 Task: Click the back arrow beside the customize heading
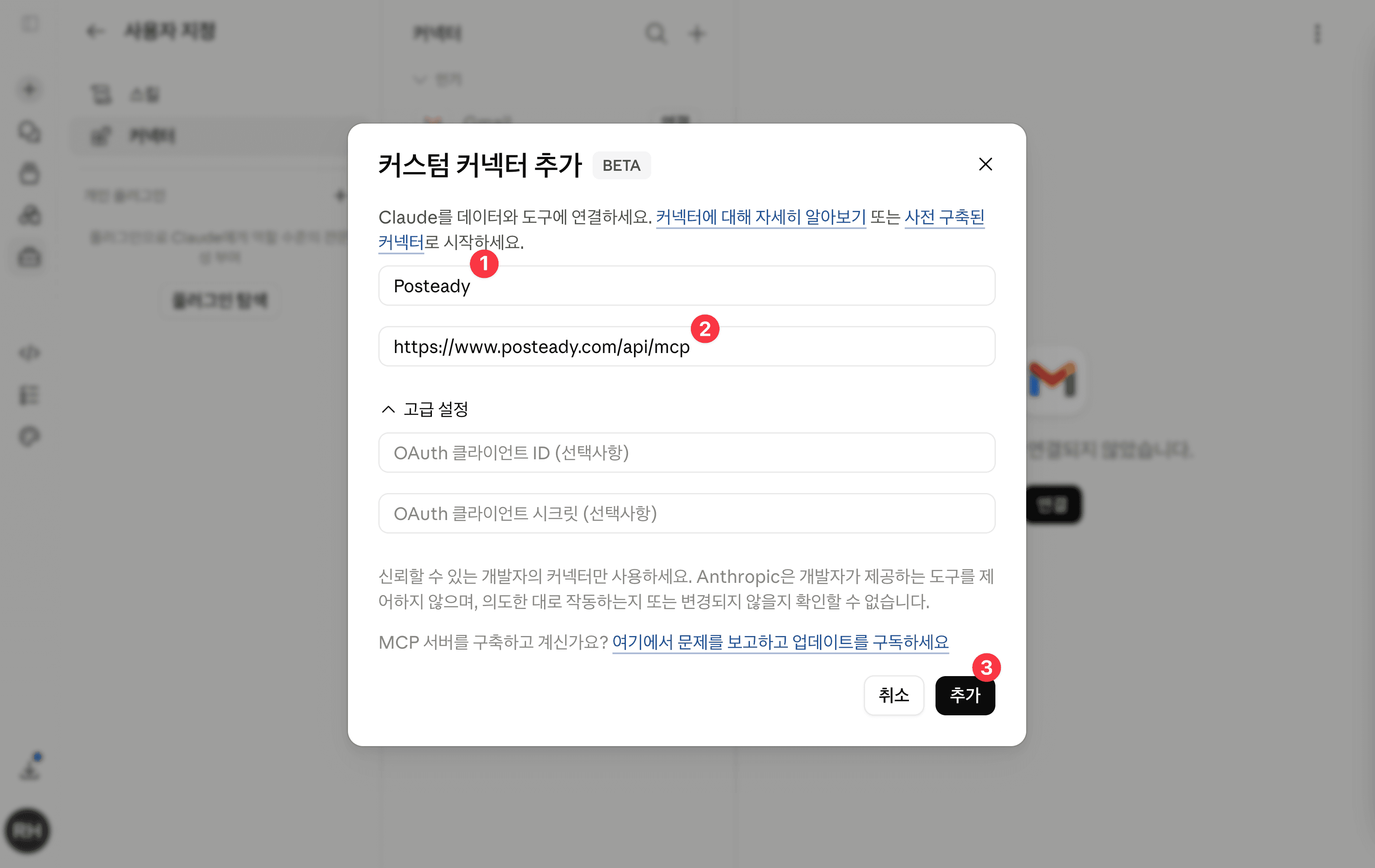click(95, 31)
